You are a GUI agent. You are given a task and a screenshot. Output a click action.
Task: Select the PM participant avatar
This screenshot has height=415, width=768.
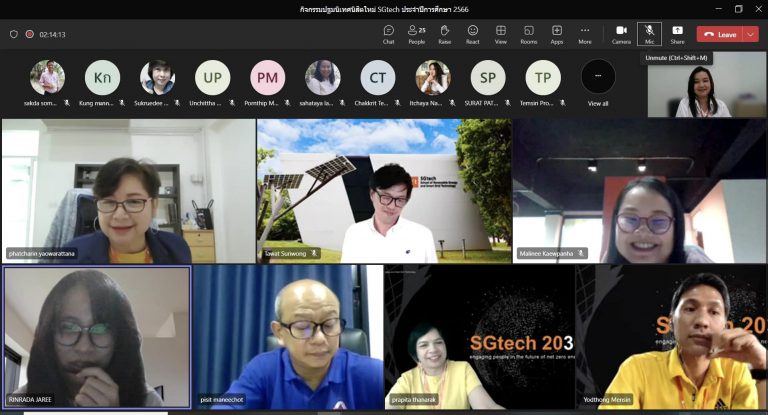point(267,77)
